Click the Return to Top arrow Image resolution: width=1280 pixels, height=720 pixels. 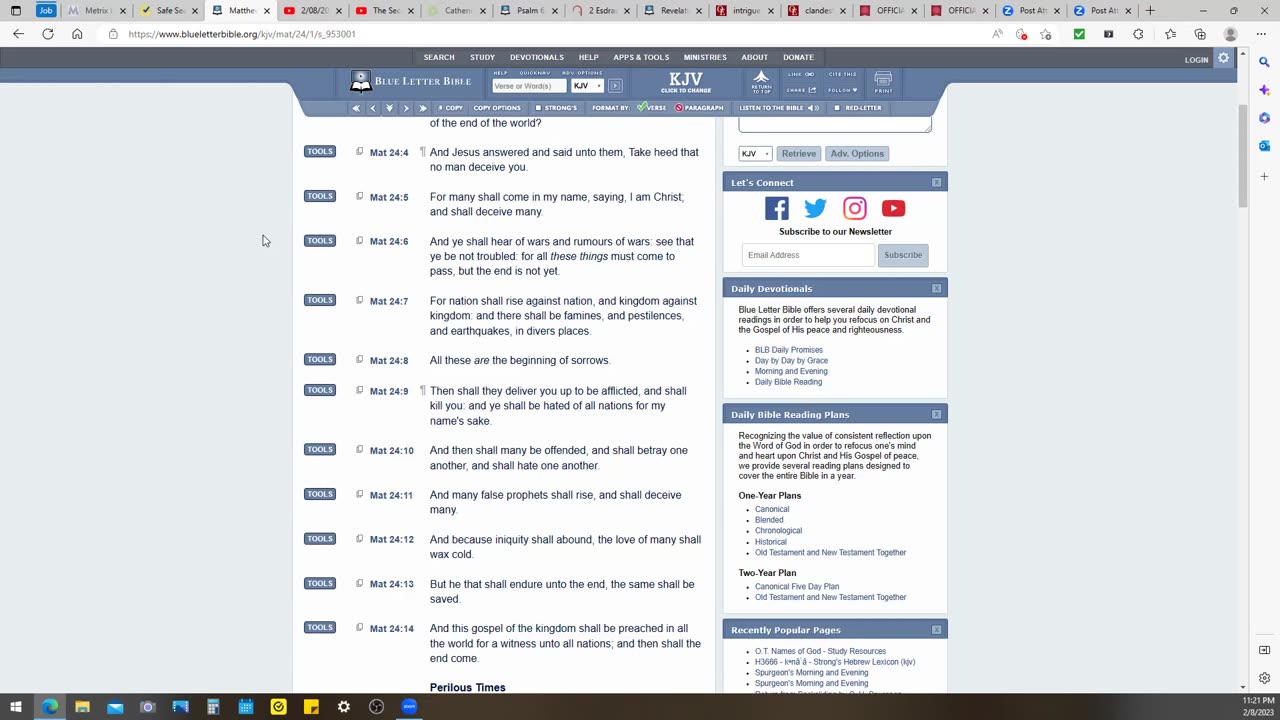[x=761, y=82]
